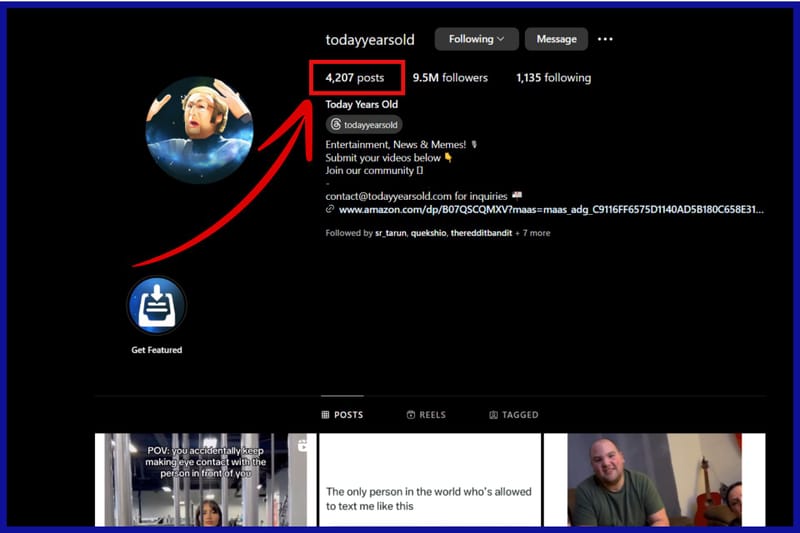
Task: Open the Amazon link in the bio
Action: click(550, 210)
